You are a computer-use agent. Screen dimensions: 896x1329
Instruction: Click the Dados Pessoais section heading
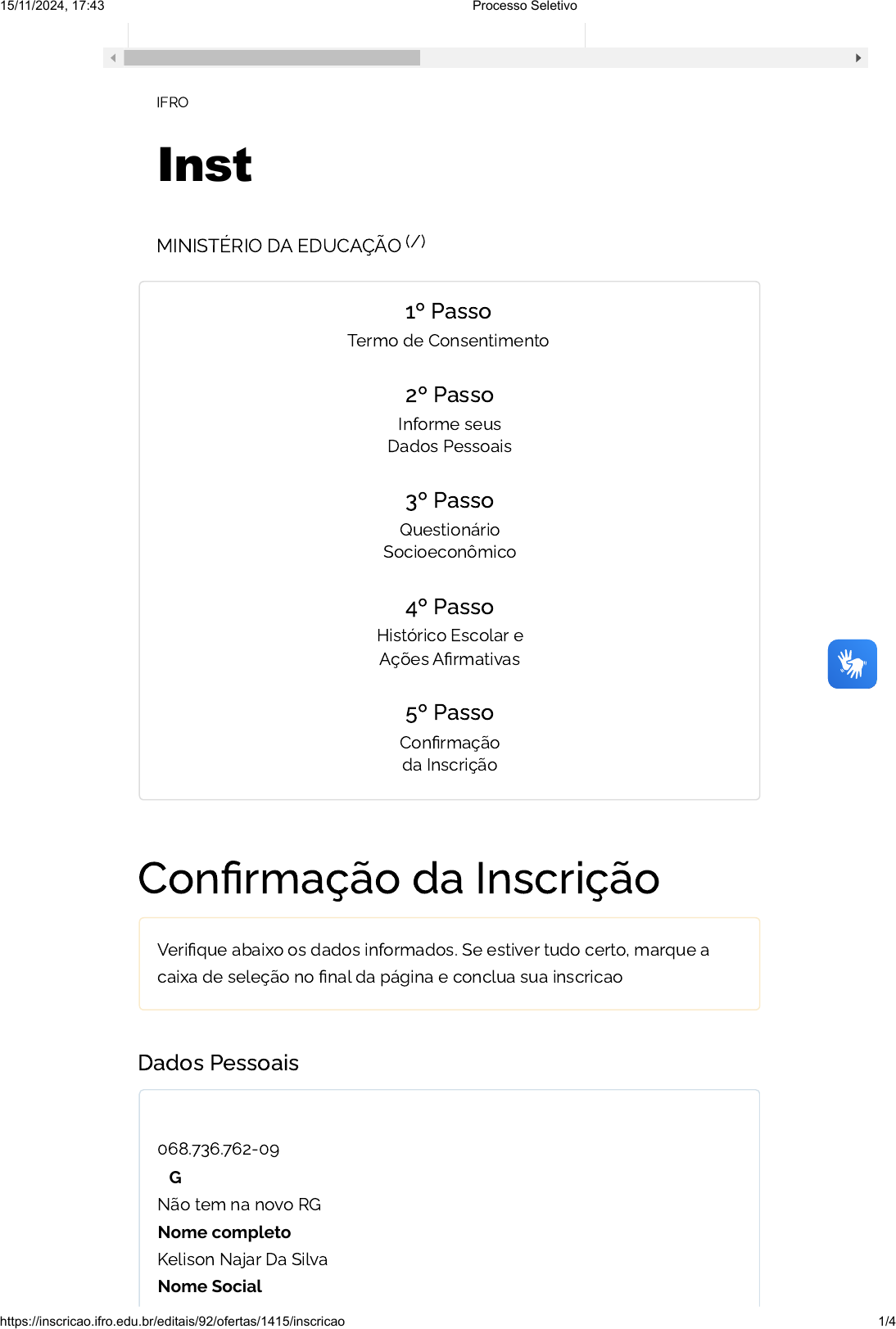pyautogui.click(x=219, y=1063)
